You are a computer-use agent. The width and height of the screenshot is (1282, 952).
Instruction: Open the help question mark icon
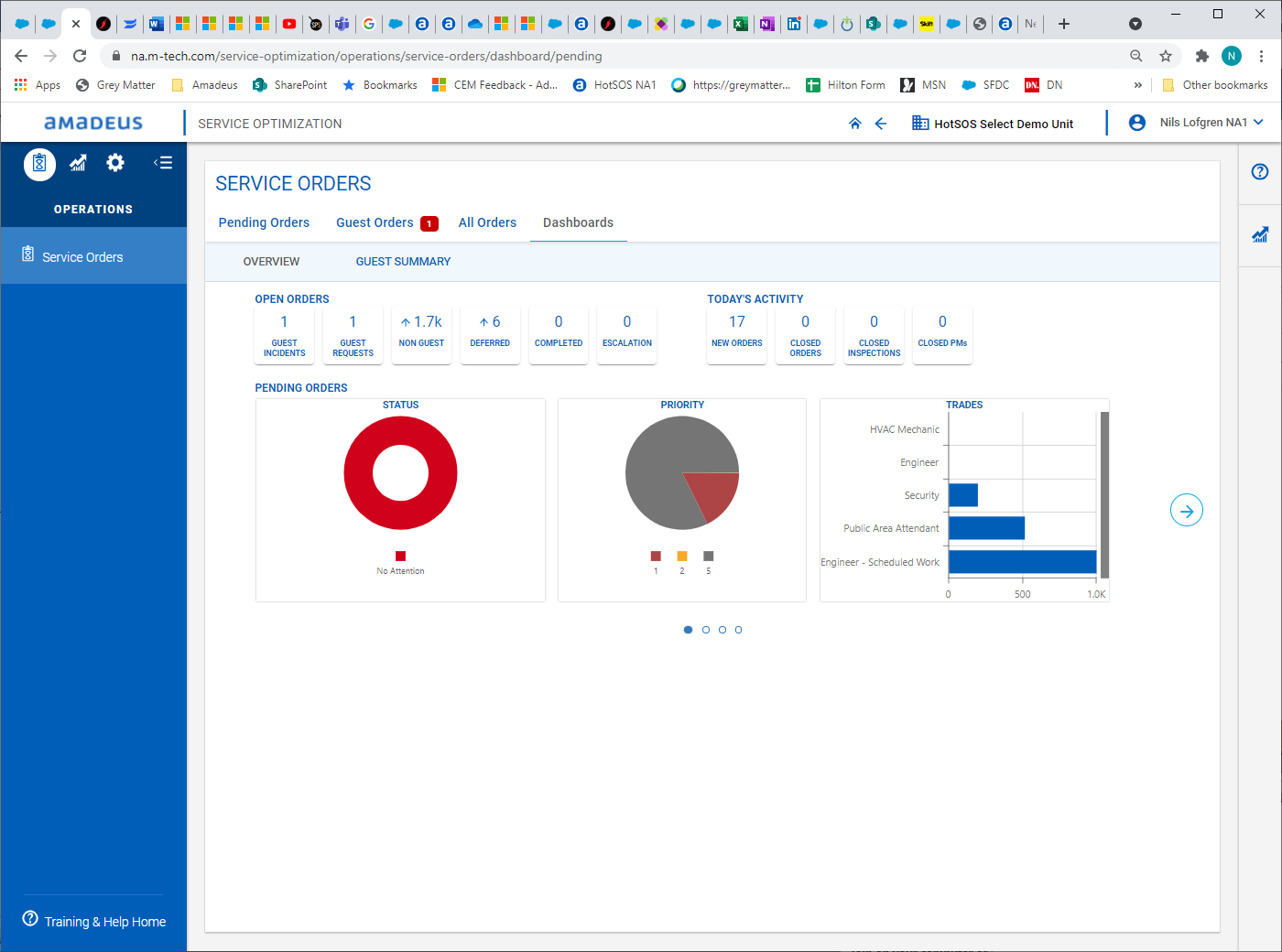[x=1260, y=171]
